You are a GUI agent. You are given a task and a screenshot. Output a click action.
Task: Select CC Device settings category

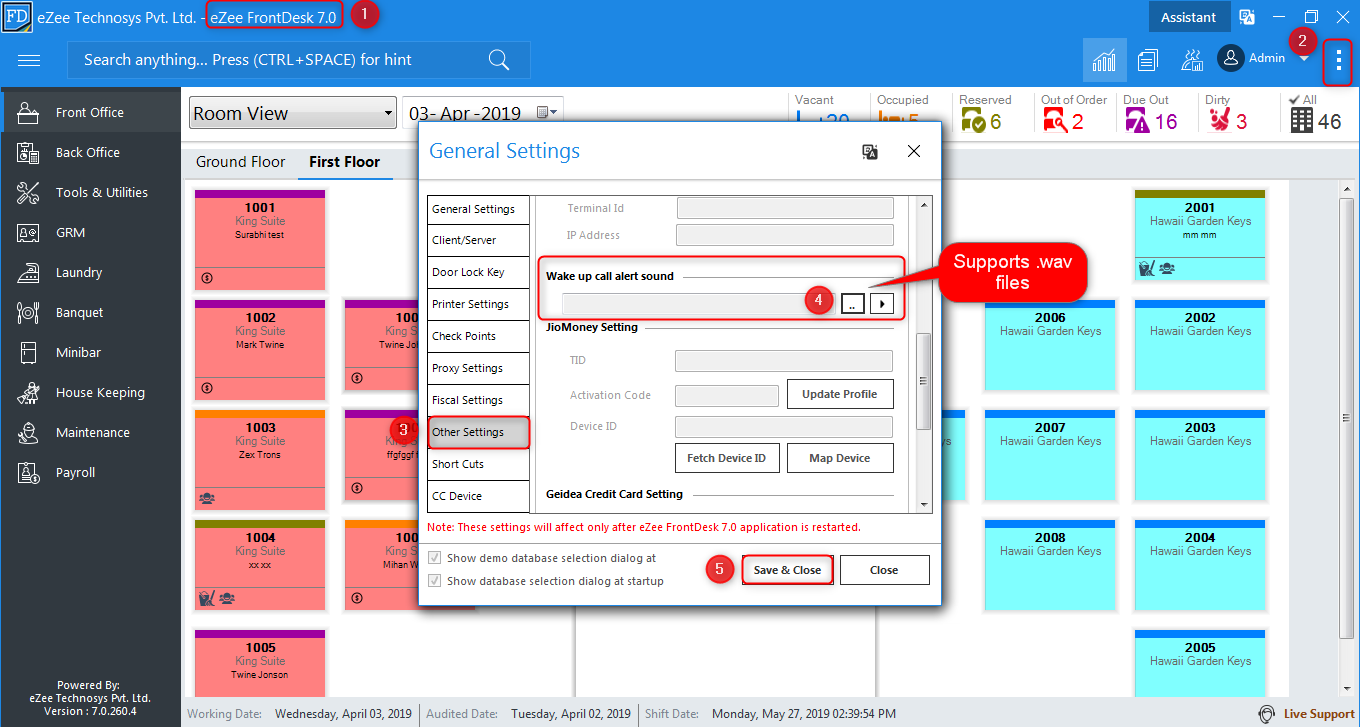[478, 496]
